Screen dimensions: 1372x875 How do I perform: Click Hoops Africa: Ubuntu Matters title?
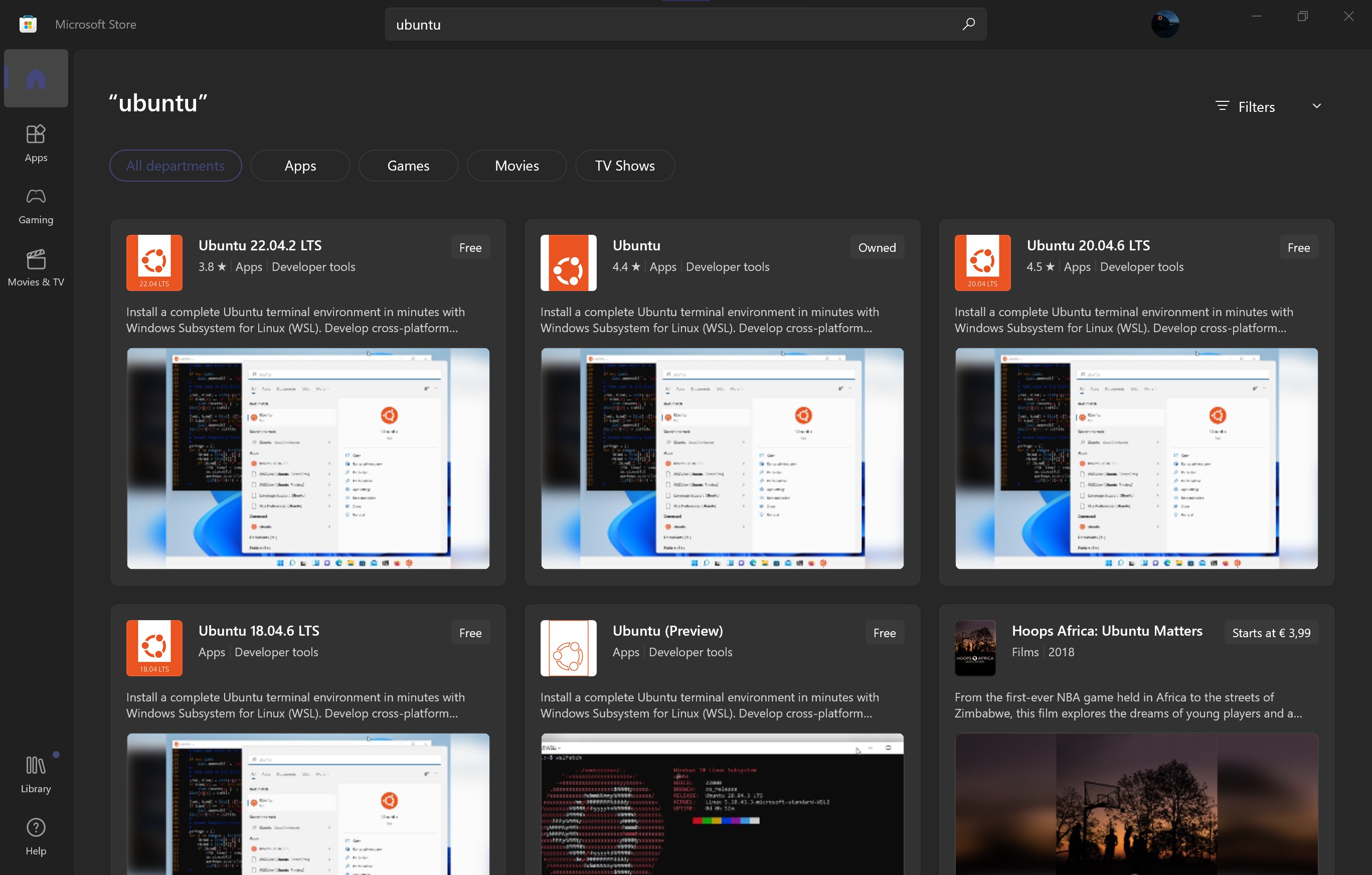1107,631
